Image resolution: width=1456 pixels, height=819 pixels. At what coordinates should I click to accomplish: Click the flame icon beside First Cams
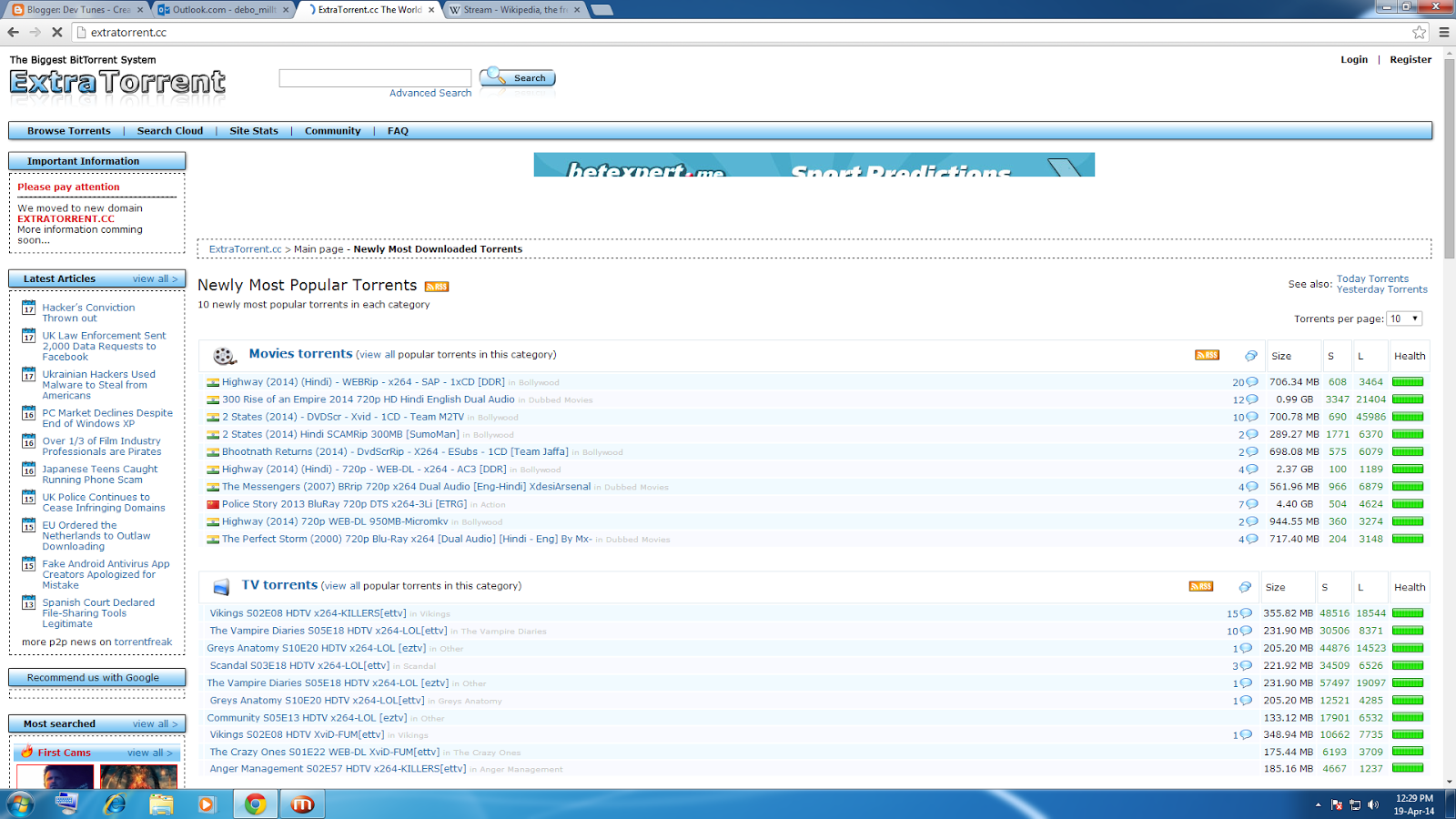point(26,752)
